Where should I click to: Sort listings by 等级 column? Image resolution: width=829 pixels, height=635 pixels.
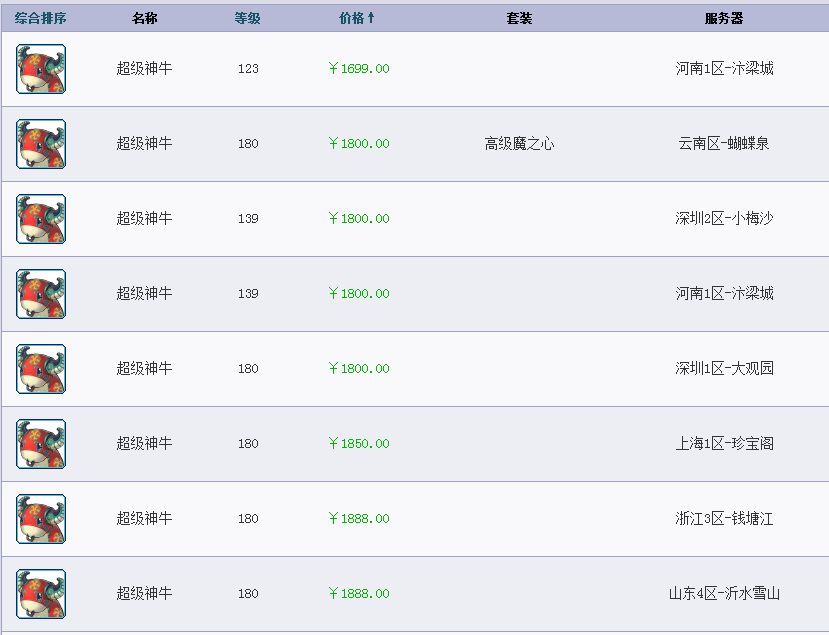(x=247, y=19)
